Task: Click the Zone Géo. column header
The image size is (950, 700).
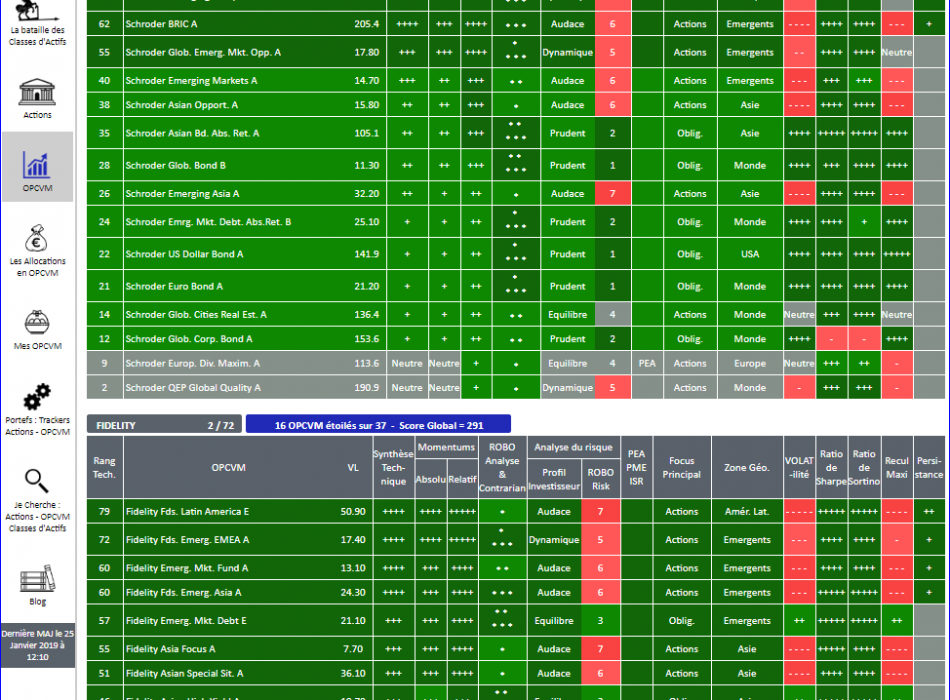Action: click(x=746, y=467)
